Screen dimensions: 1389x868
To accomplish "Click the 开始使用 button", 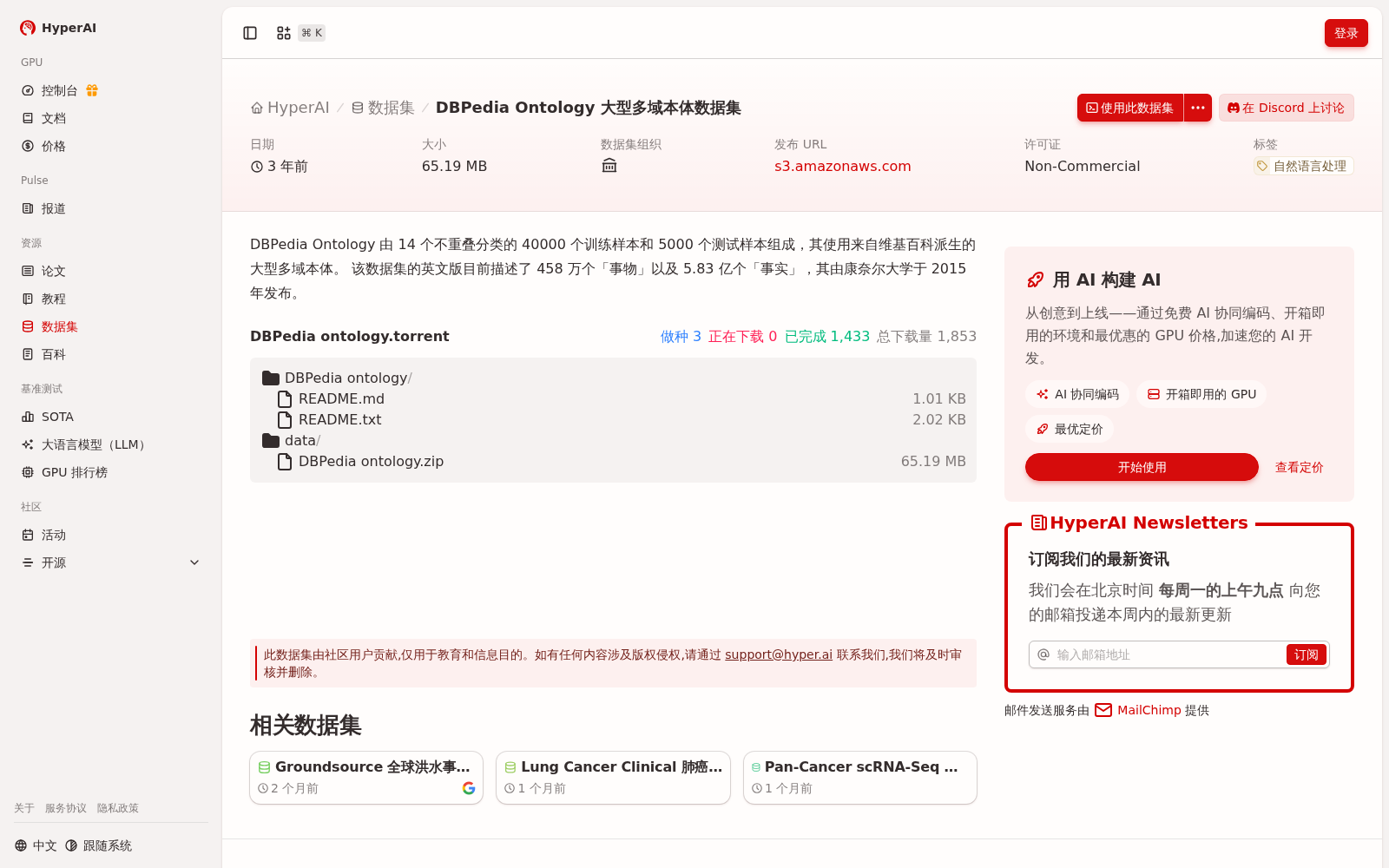I will coord(1142,467).
